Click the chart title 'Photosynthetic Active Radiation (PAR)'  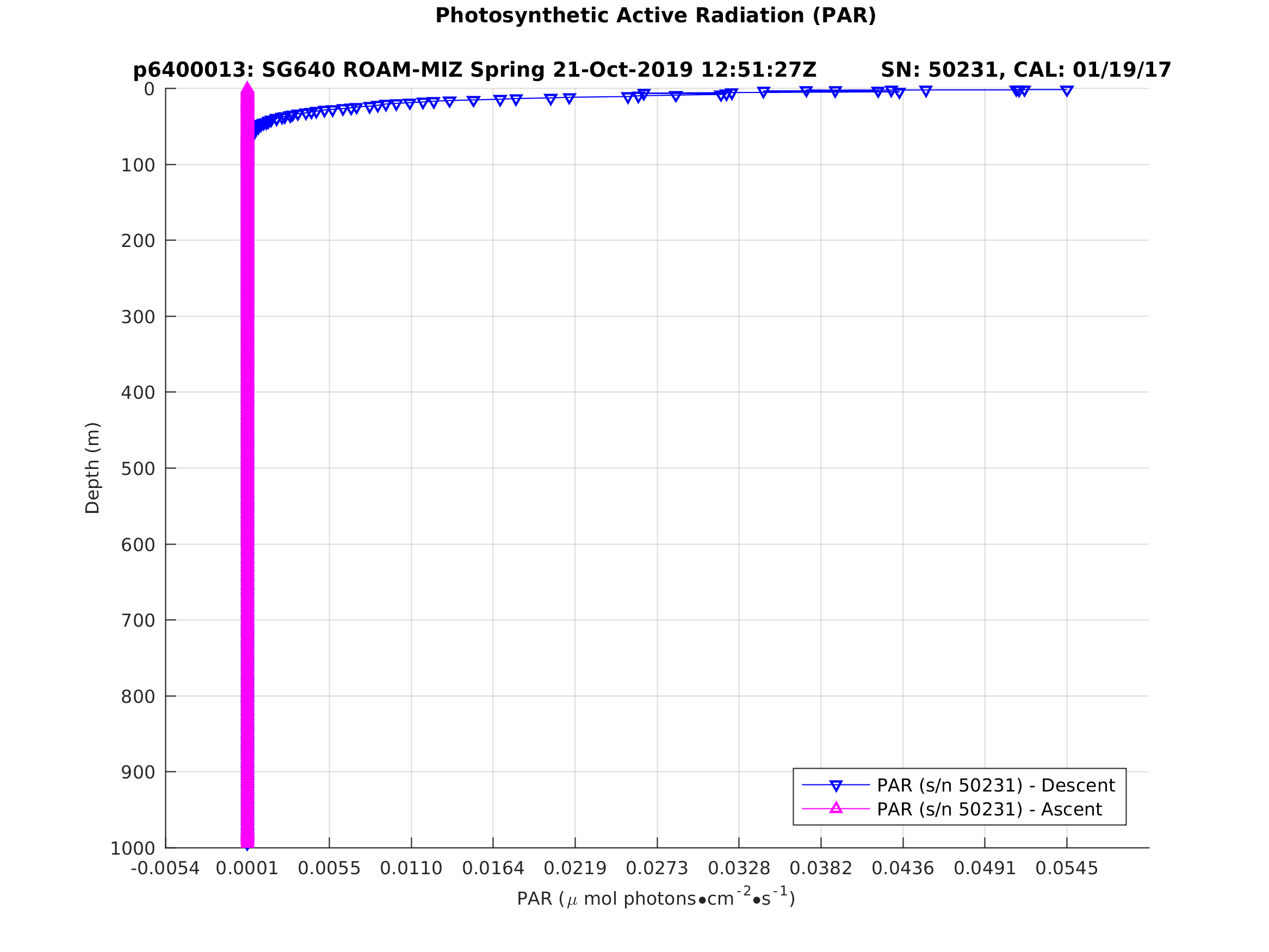pos(656,16)
